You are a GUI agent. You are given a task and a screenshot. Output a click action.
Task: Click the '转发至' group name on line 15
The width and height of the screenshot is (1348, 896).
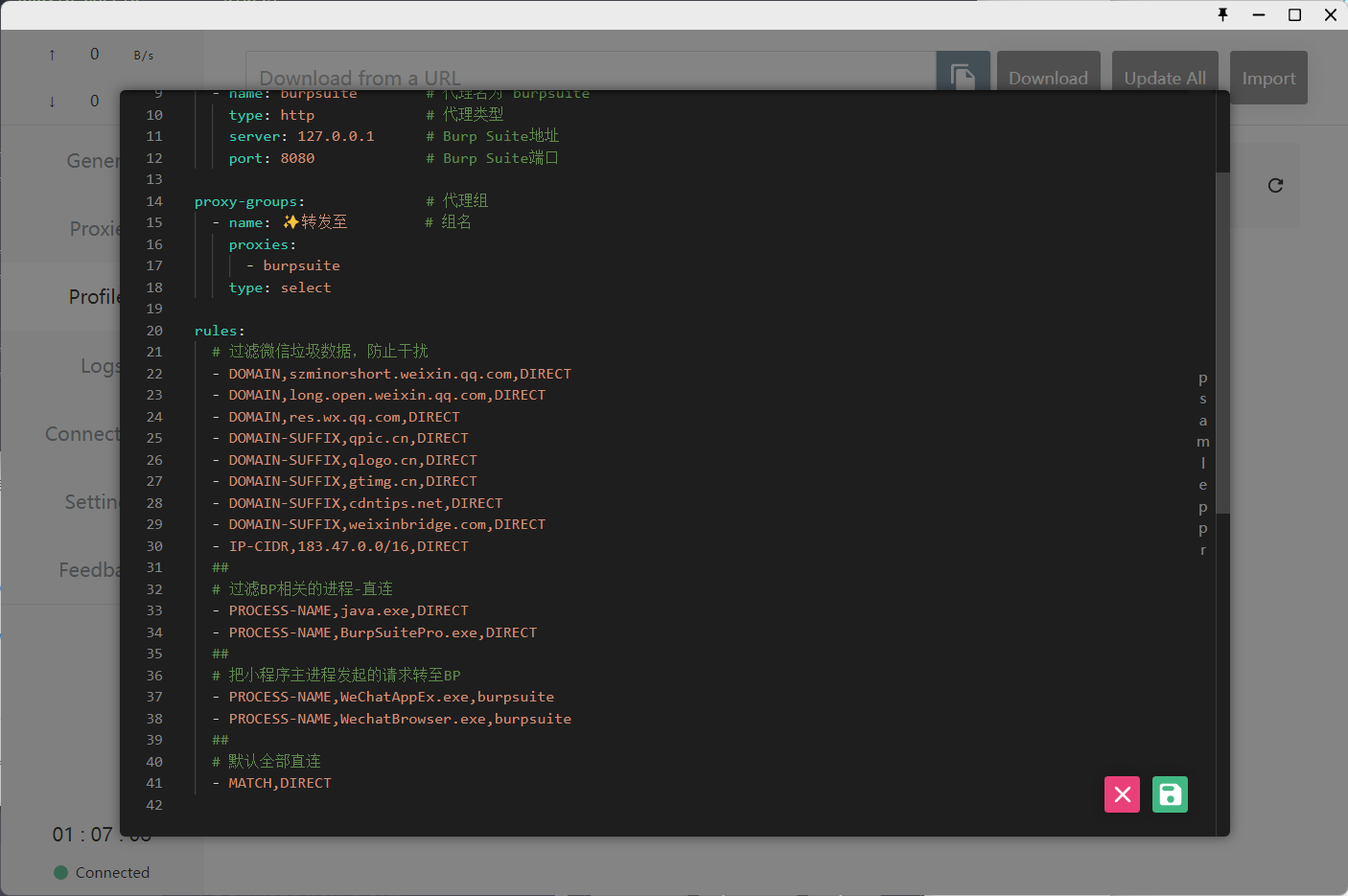tap(324, 222)
